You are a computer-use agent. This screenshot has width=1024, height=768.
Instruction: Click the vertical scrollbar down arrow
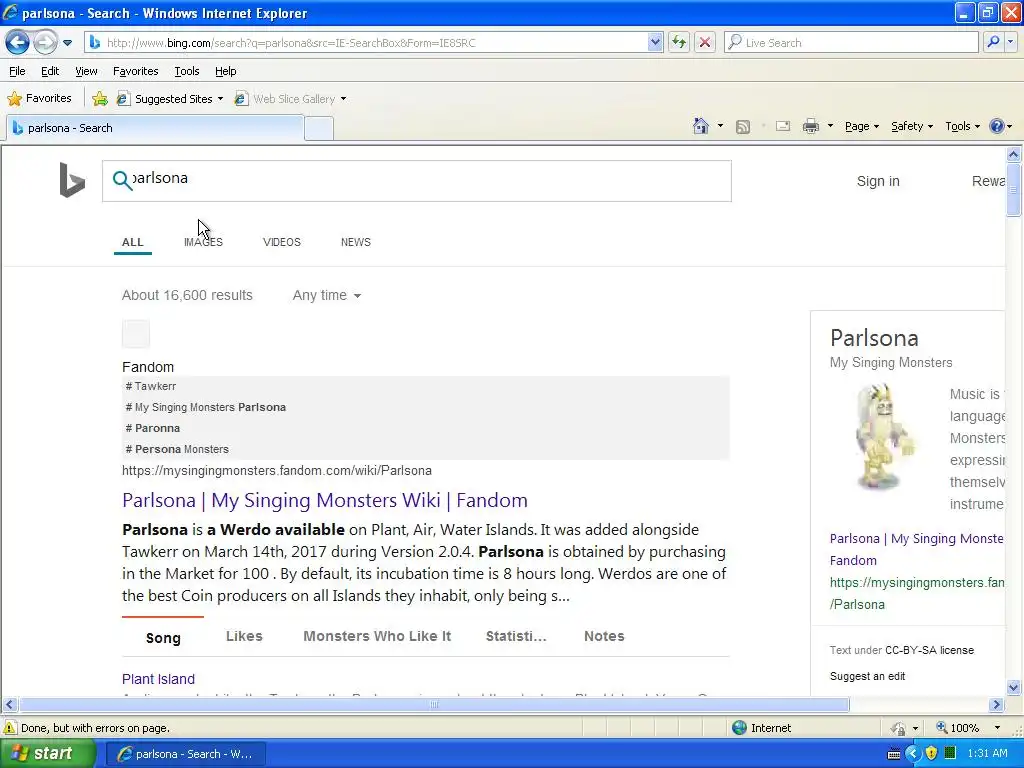pos(1014,687)
